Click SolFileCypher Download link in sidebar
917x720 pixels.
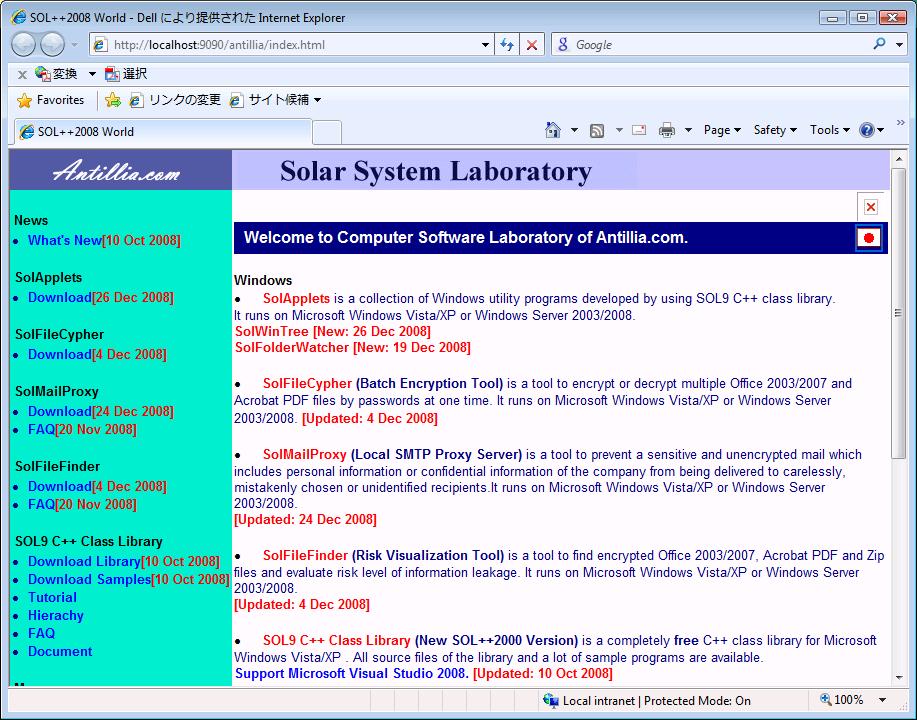pyautogui.click(x=60, y=354)
